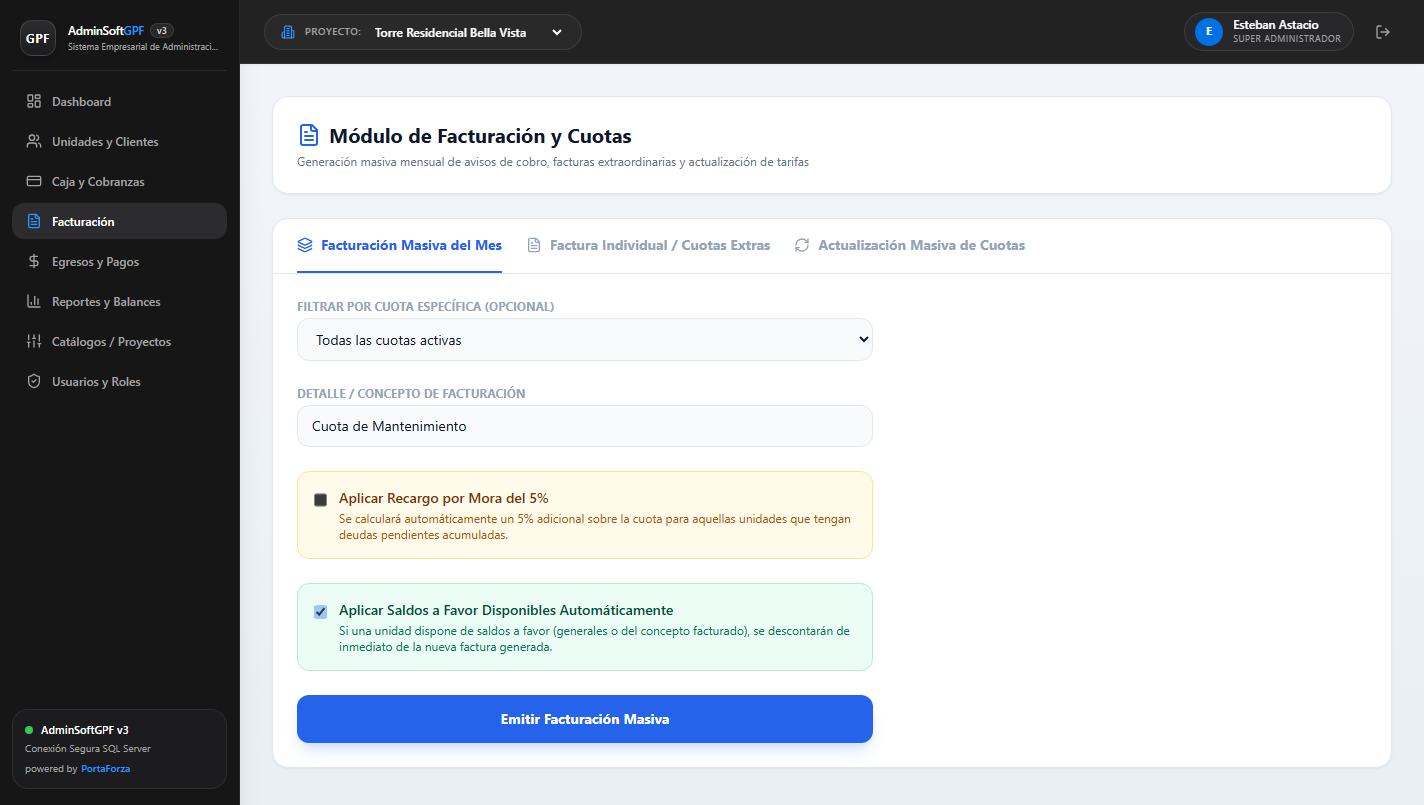Screen dimensions: 1424x805
Task: Click the Facturación document icon in sidebar
Action: [34, 221]
